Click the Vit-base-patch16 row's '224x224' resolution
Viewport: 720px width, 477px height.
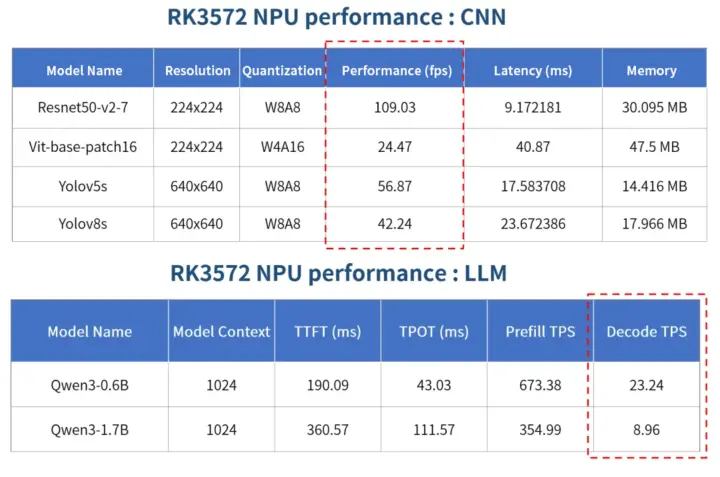click(197, 147)
